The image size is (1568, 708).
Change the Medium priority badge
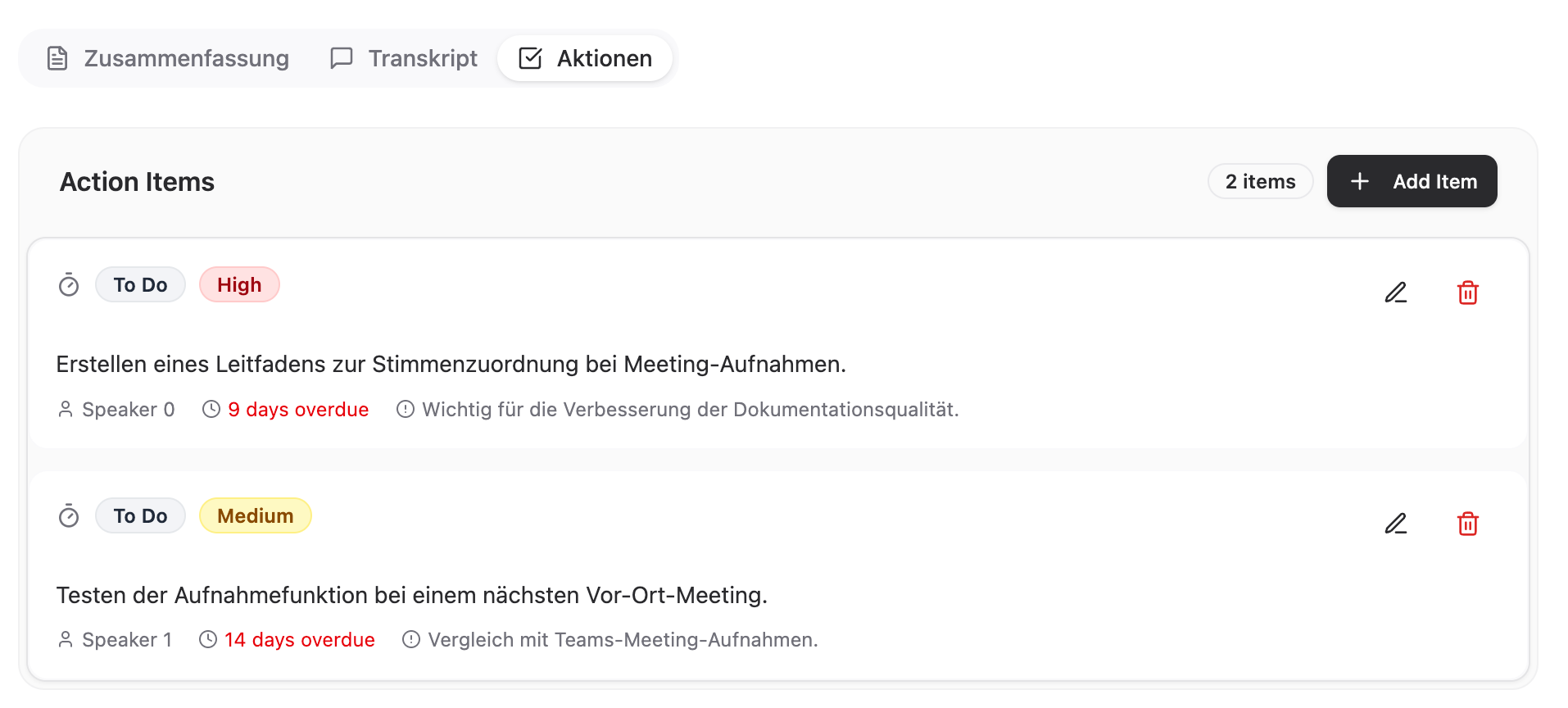tap(256, 515)
